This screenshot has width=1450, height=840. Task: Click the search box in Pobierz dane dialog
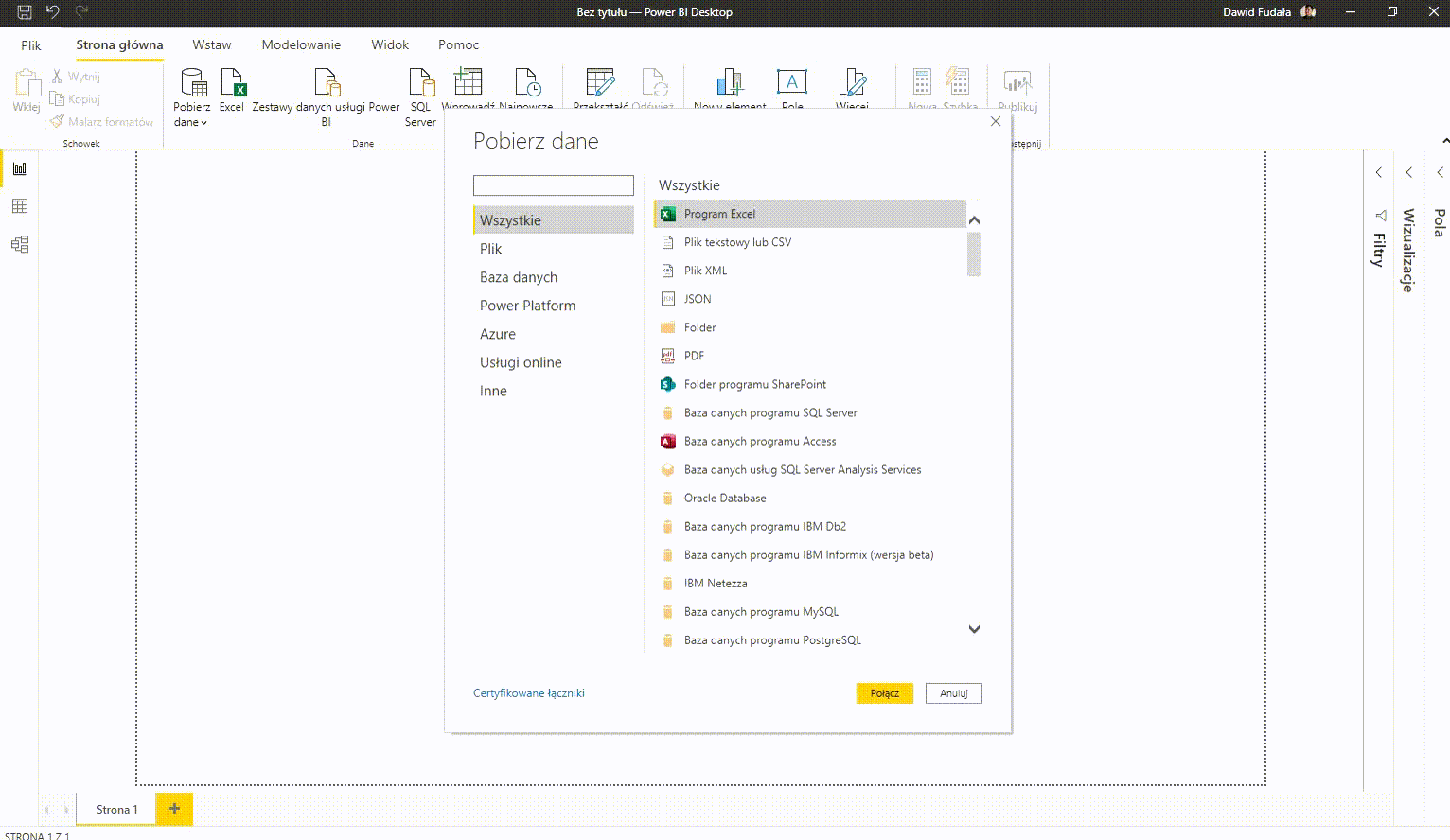click(554, 185)
